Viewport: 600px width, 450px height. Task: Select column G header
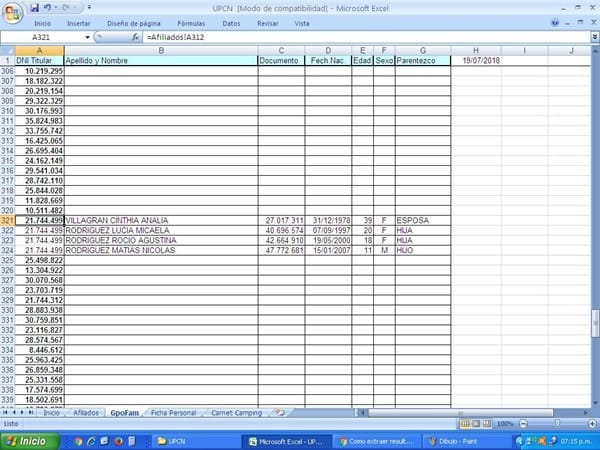point(423,51)
